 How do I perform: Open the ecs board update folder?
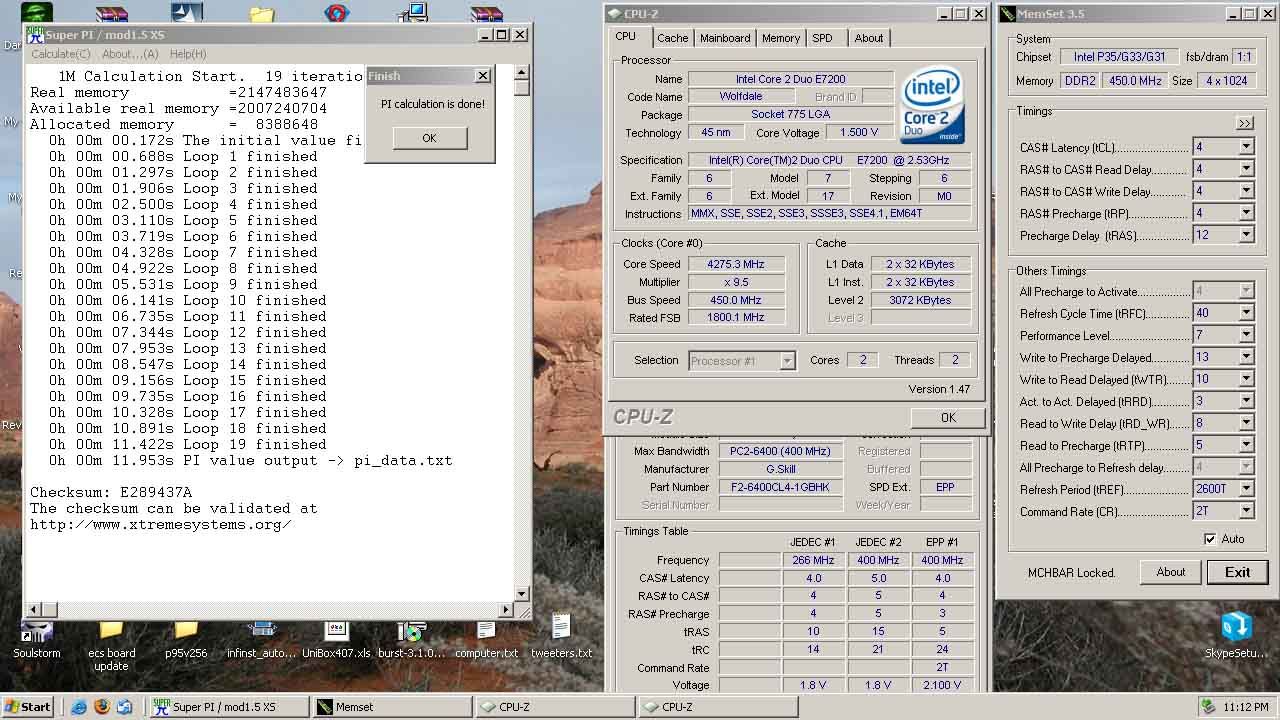(110, 630)
